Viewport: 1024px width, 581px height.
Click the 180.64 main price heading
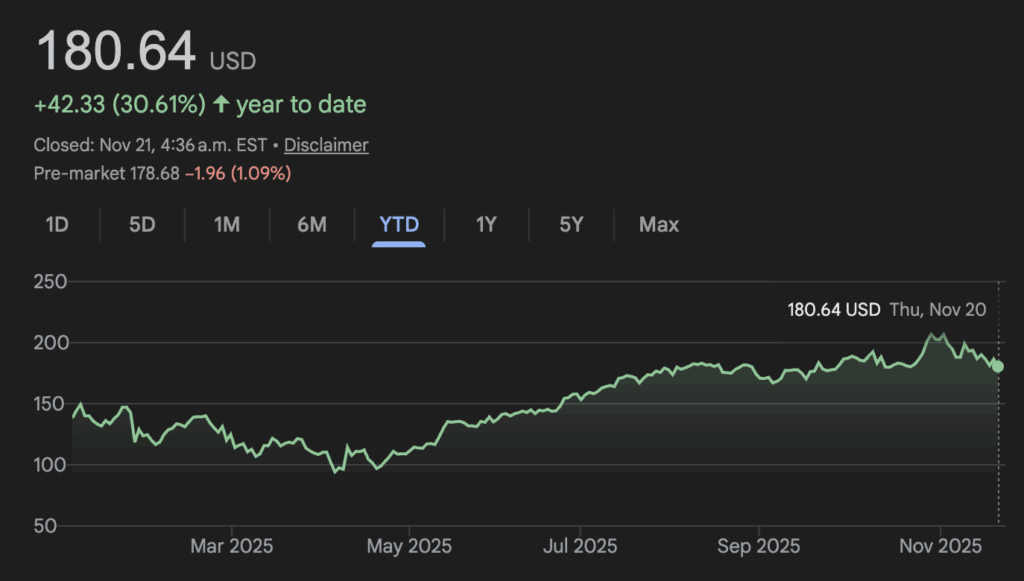[116, 52]
